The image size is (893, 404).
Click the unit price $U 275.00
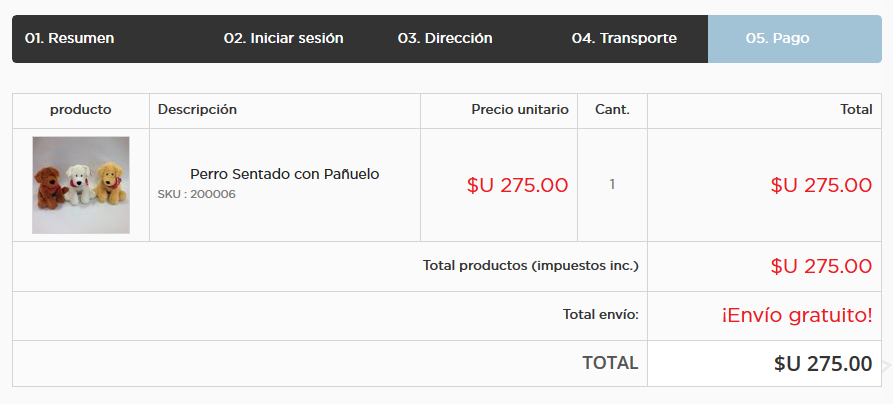[x=517, y=185]
